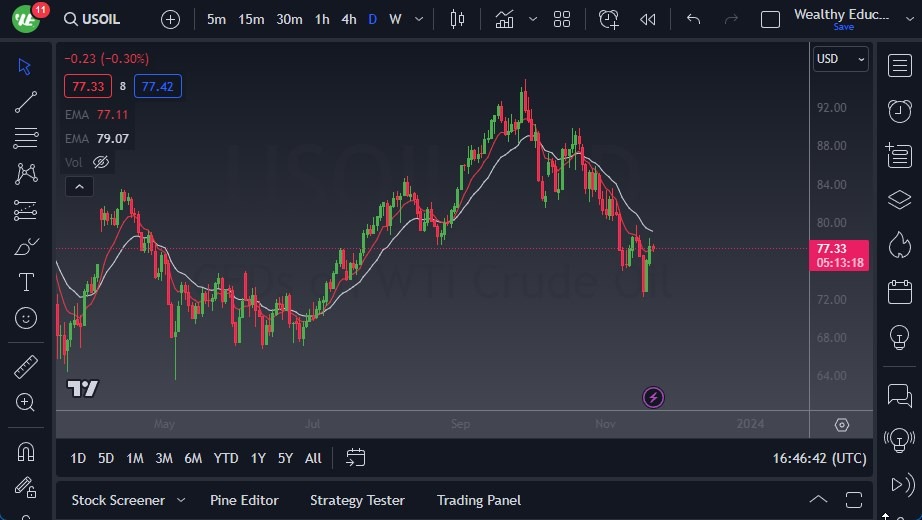Start Bar Replay mode

point(648,19)
